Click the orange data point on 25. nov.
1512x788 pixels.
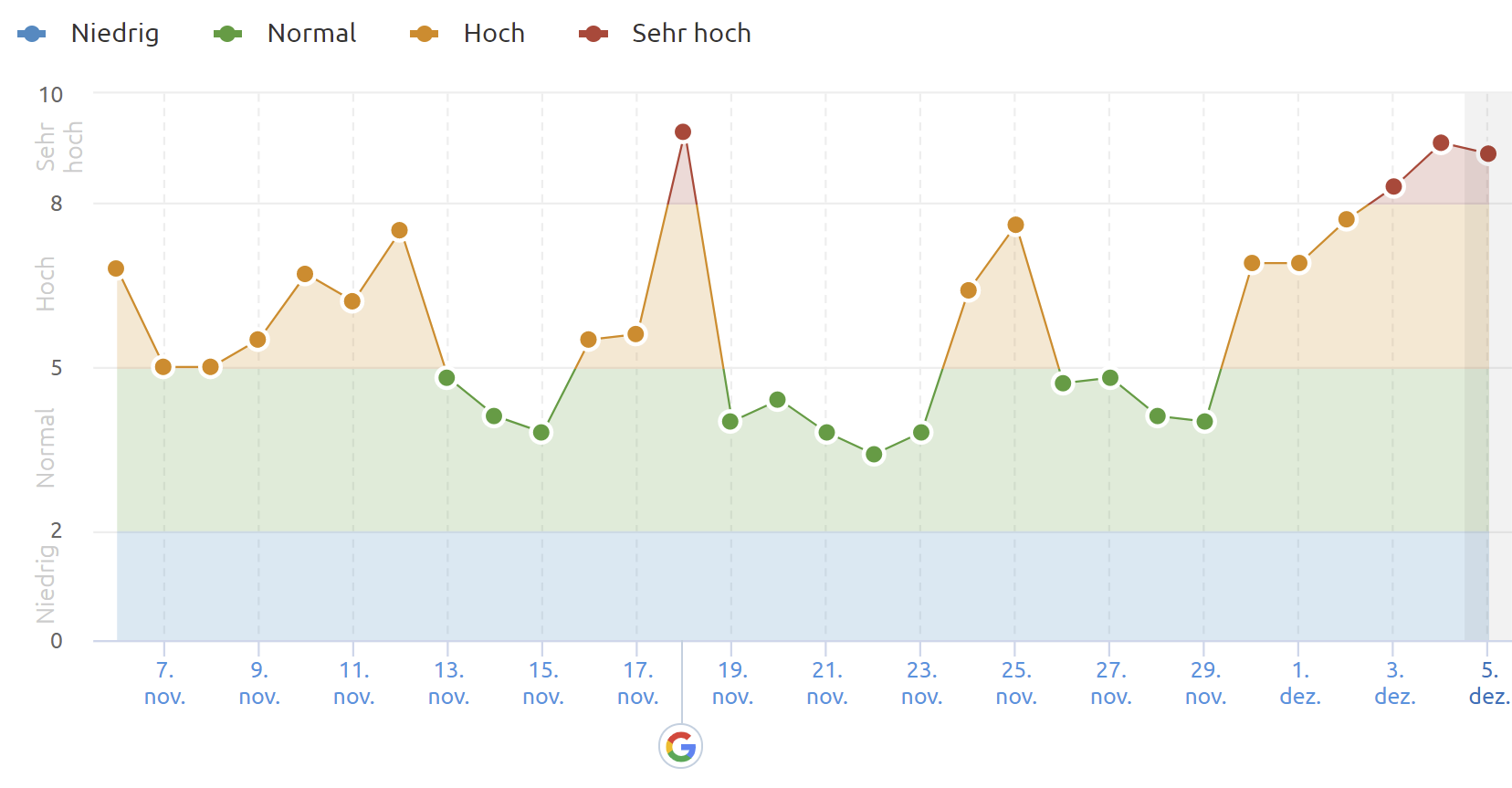click(1015, 225)
